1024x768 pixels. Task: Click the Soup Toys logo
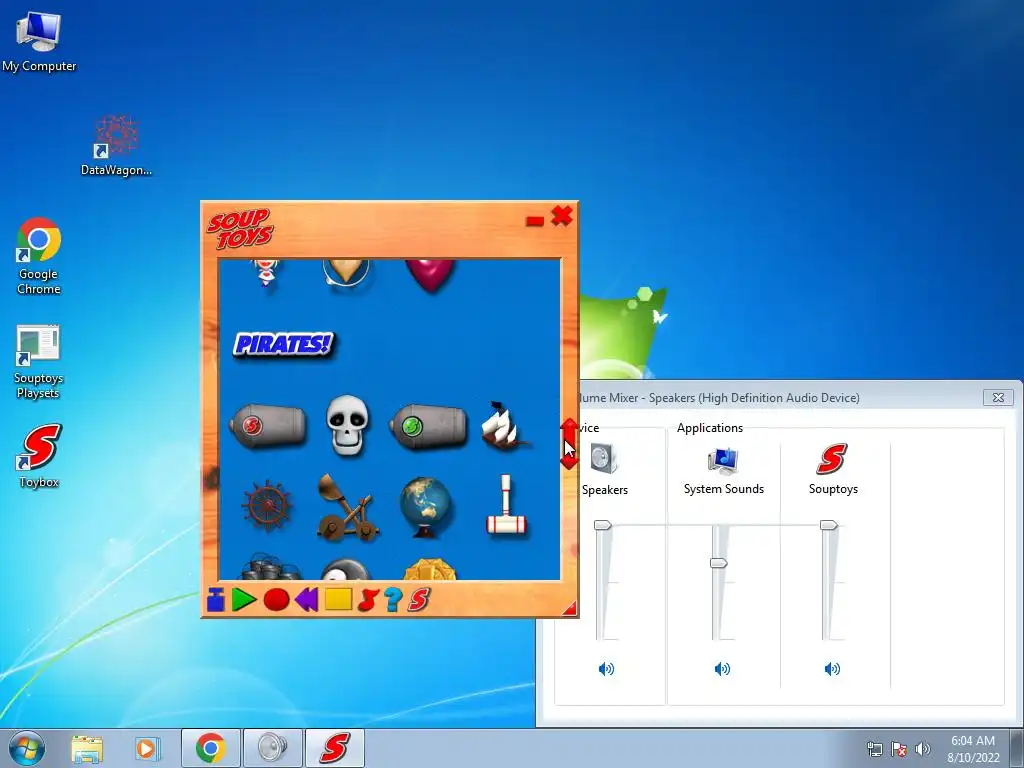click(240, 229)
